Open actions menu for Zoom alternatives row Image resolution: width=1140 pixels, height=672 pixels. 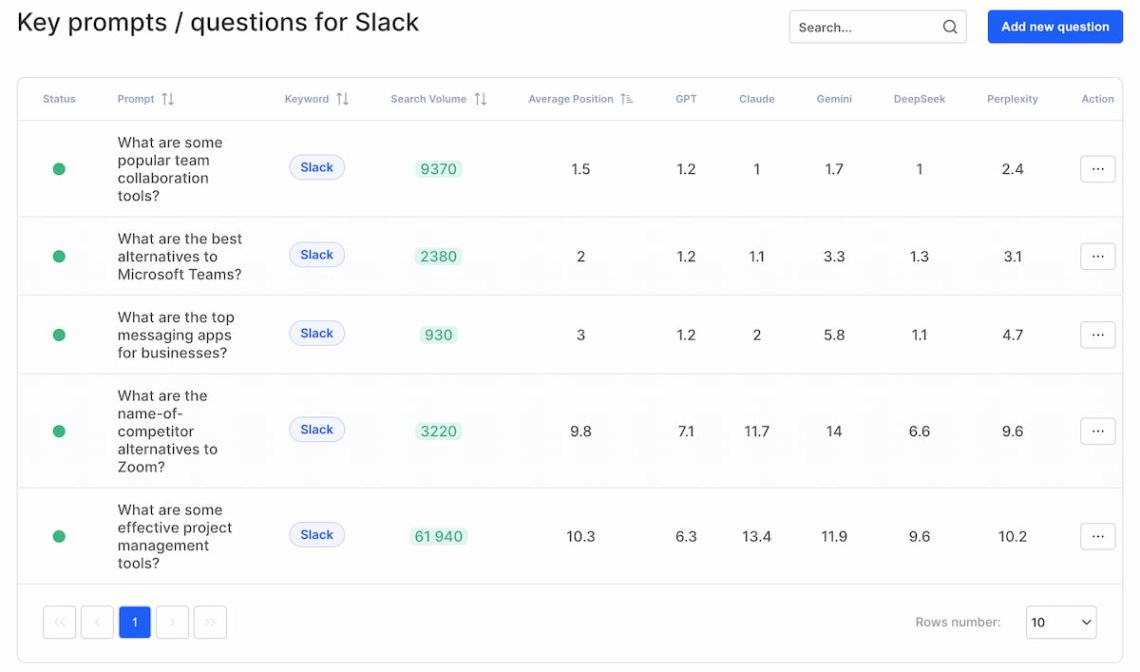[x=1097, y=431]
